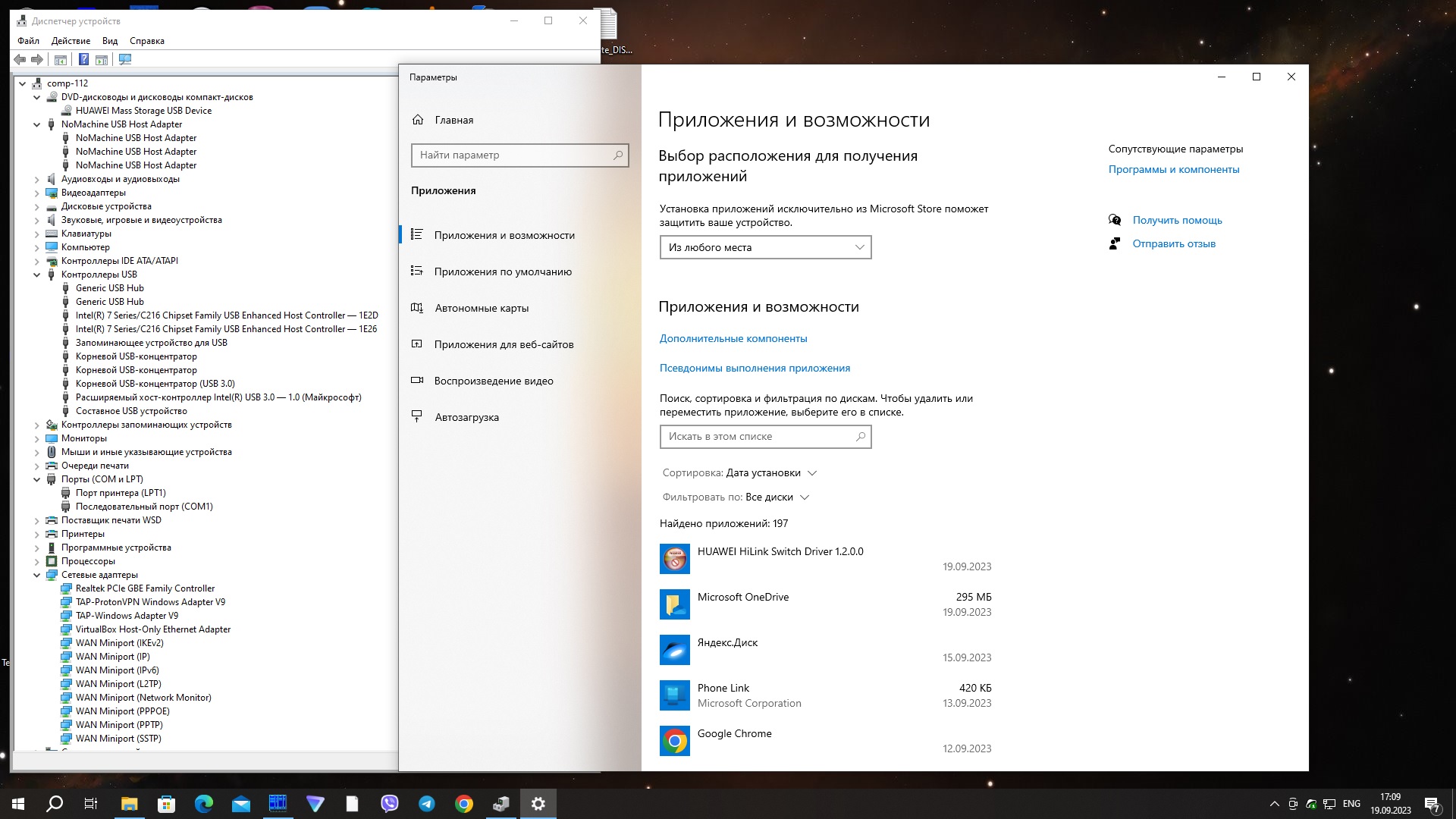Image resolution: width=1456 pixels, height=819 pixels.
Task: Click the Device Manager taskbar icon
Action: pyautogui.click(x=501, y=804)
